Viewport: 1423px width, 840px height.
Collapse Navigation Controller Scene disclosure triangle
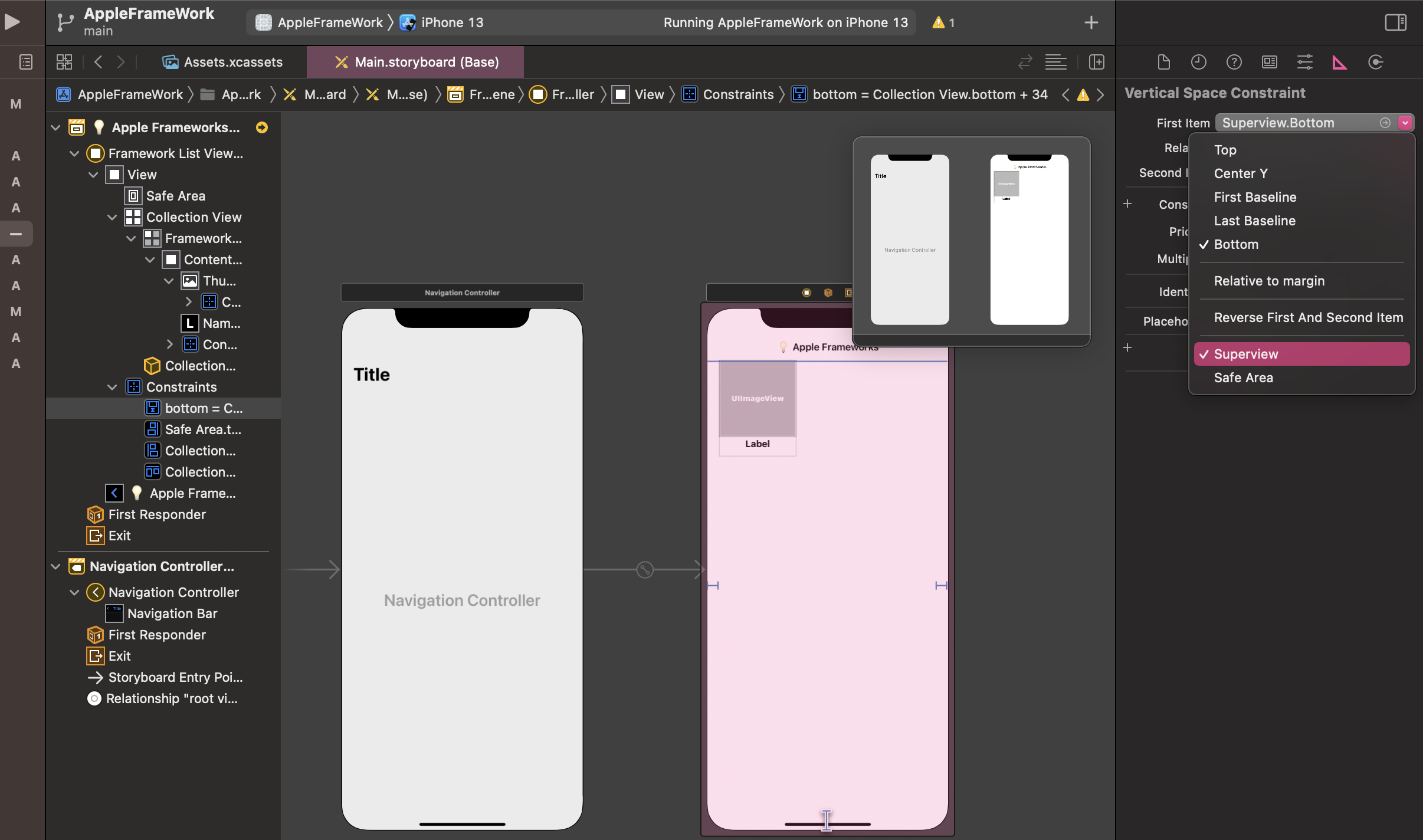coord(55,566)
